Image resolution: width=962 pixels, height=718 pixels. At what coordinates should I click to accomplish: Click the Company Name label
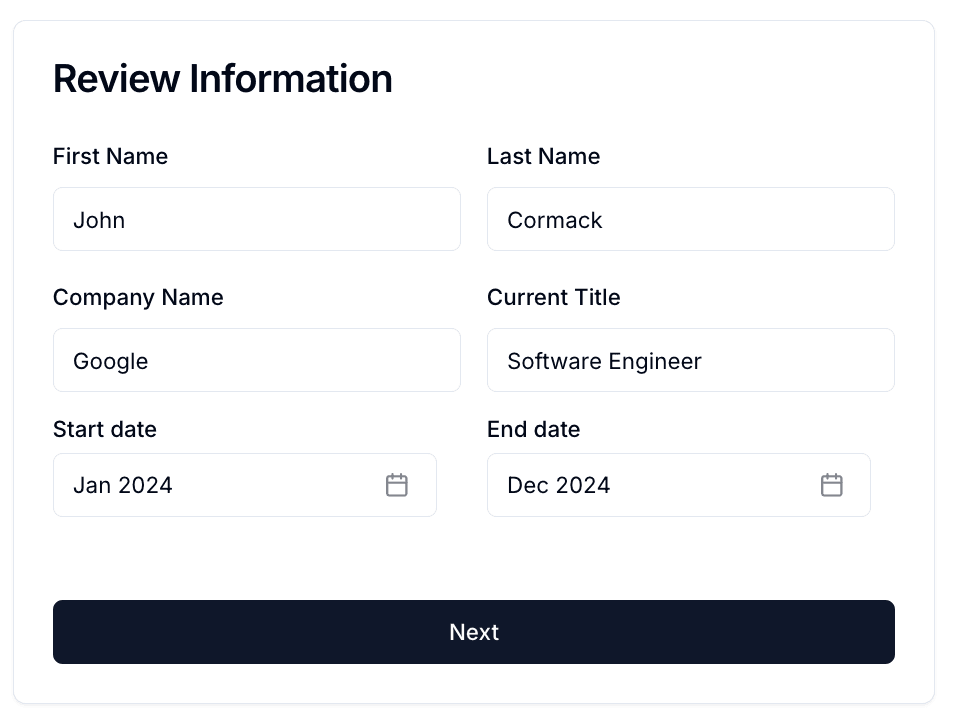[x=138, y=297]
